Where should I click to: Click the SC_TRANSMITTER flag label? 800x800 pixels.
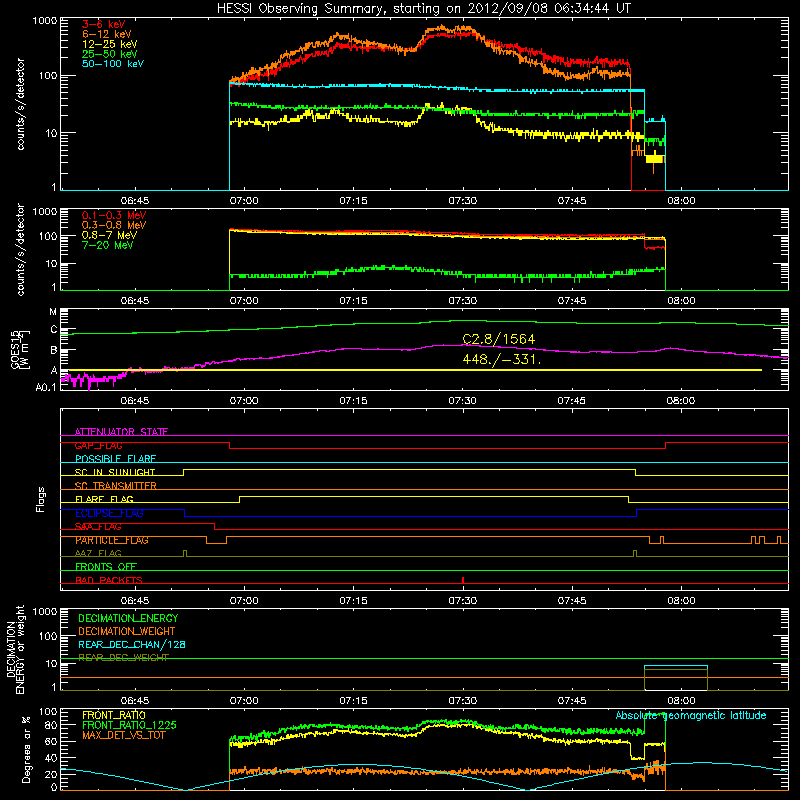[115, 486]
